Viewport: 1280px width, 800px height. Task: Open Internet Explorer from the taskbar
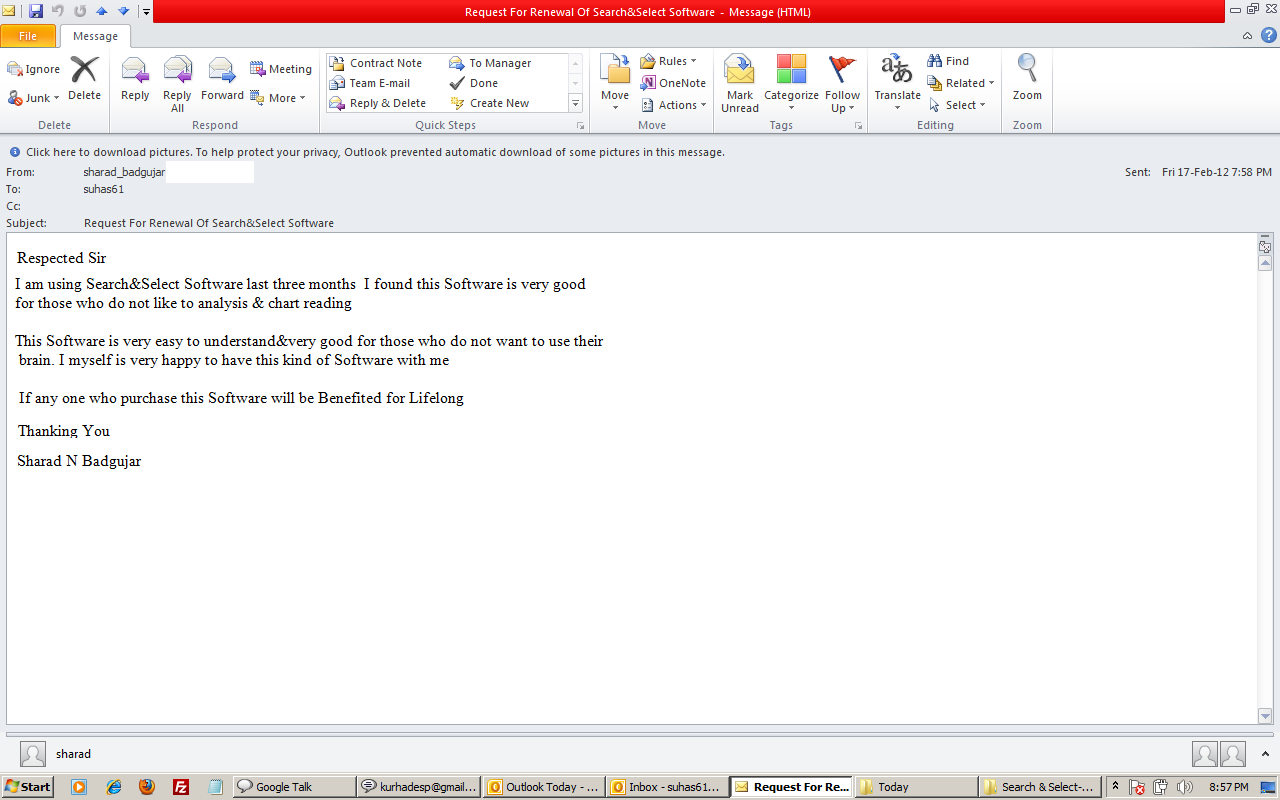(x=113, y=787)
